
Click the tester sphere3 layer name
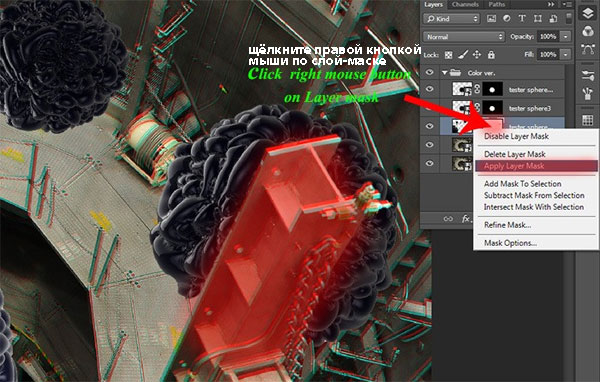pyautogui.click(x=530, y=109)
